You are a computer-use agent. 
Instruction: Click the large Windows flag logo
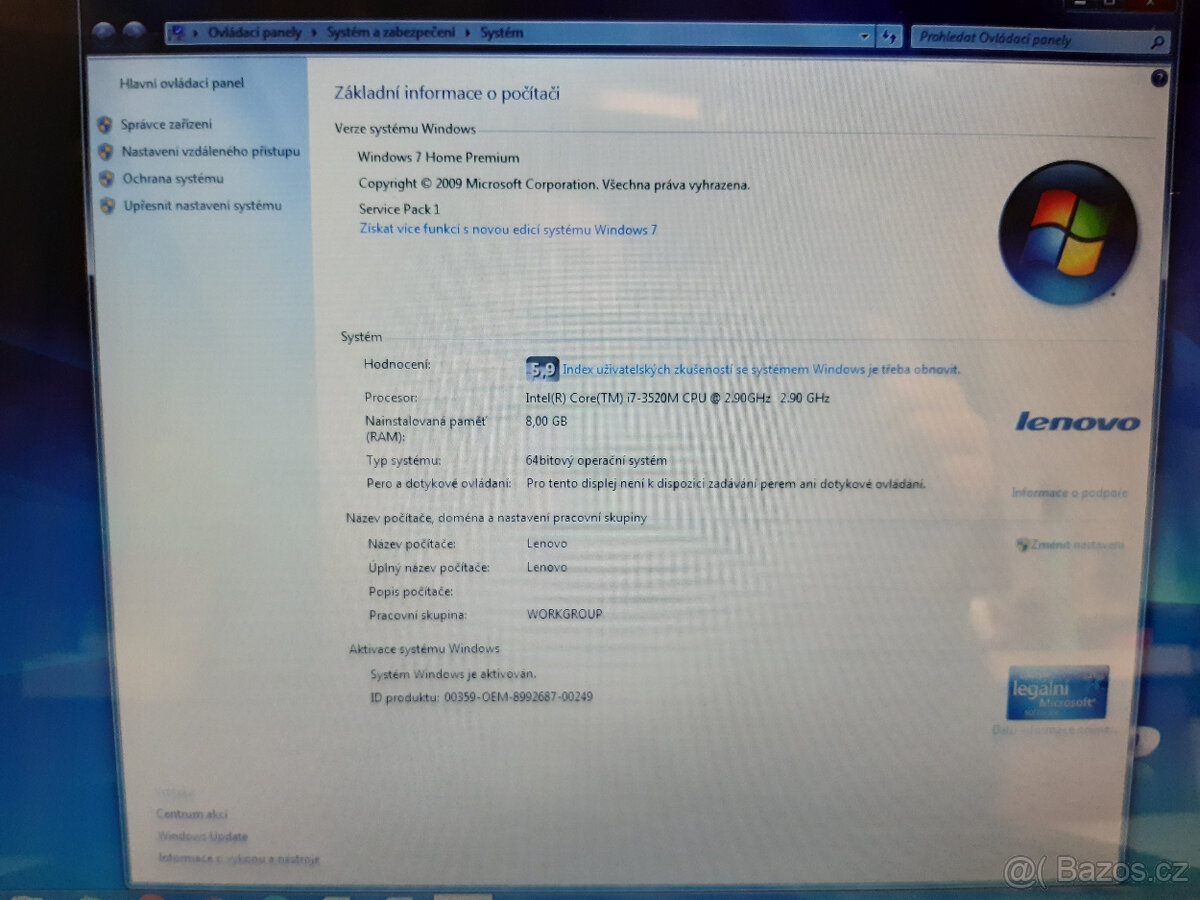coord(1069,232)
